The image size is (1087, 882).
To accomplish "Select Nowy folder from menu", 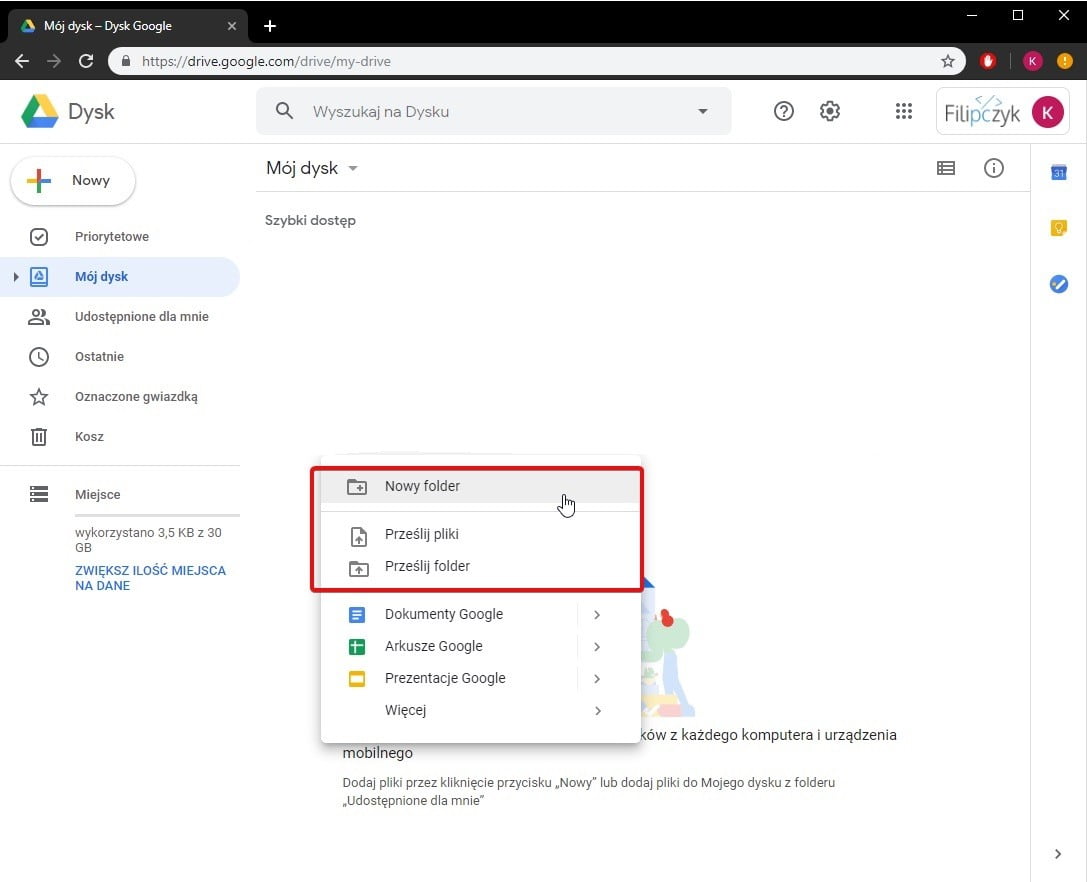I will [x=422, y=486].
